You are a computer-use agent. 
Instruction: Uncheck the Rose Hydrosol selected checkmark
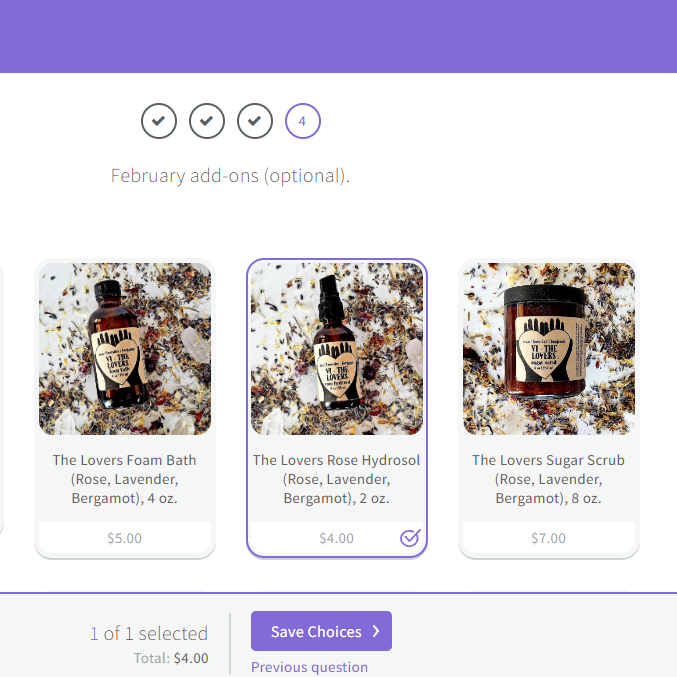coord(410,538)
